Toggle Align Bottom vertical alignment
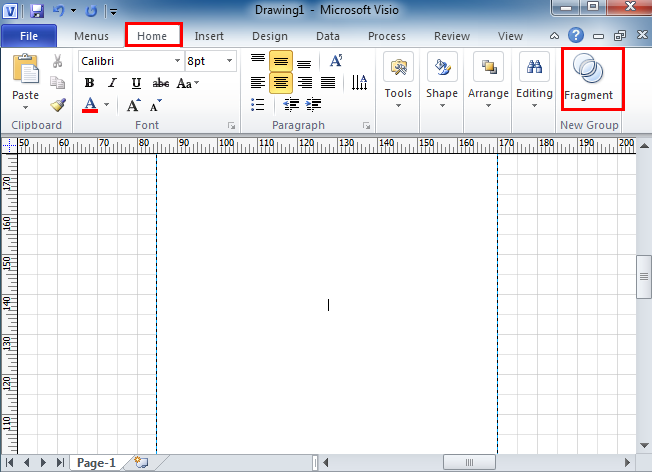The width and height of the screenshot is (652, 472). [304, 62]
